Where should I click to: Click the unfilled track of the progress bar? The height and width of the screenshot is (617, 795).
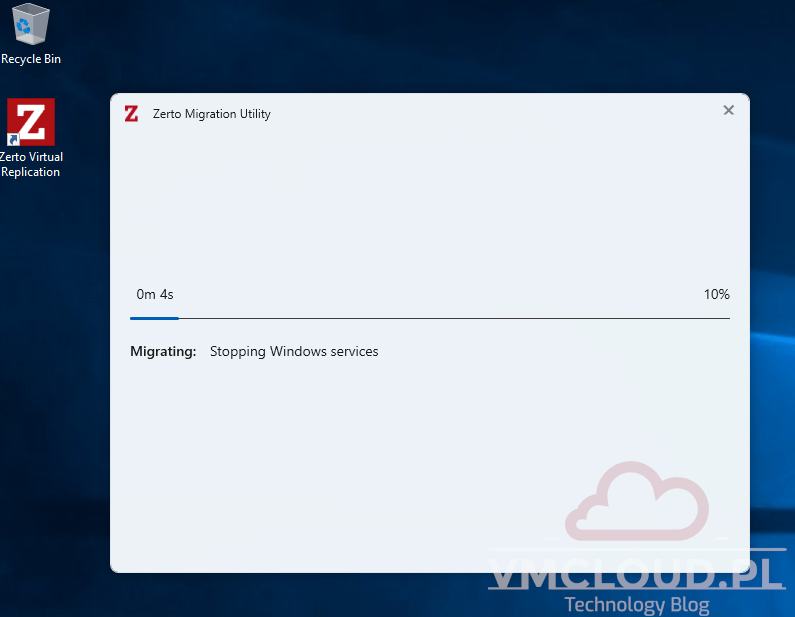point(450,318)
